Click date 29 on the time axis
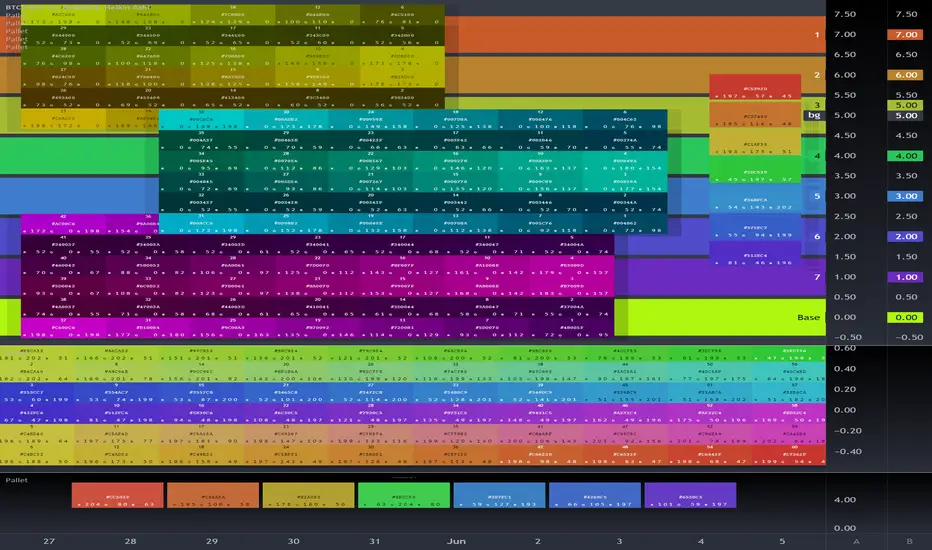932x550 pixels. coord(212,541)
